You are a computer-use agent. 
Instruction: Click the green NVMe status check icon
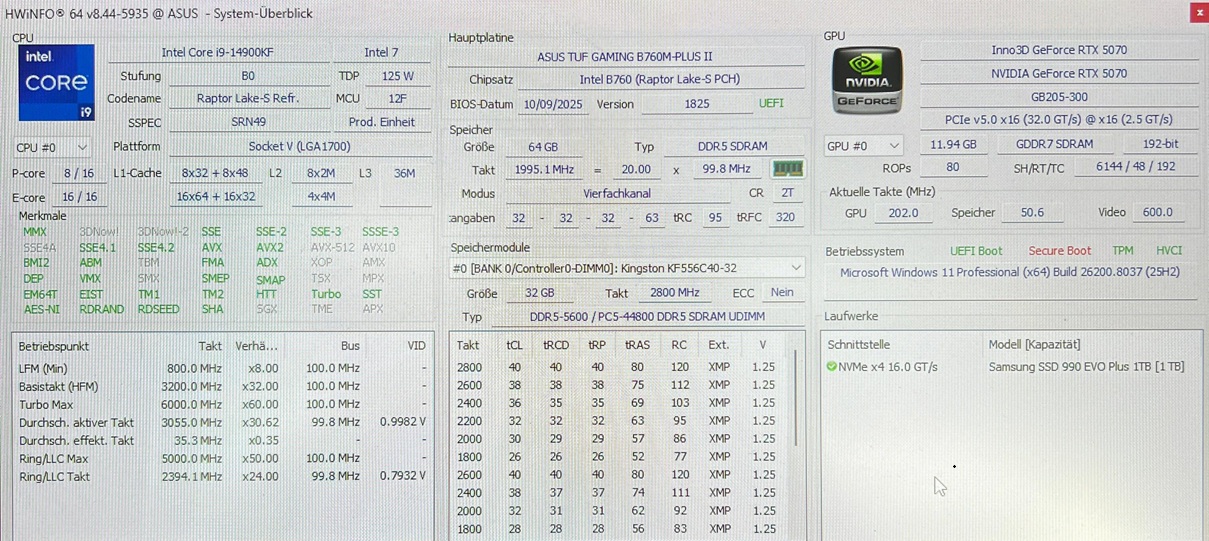point(832,367)
